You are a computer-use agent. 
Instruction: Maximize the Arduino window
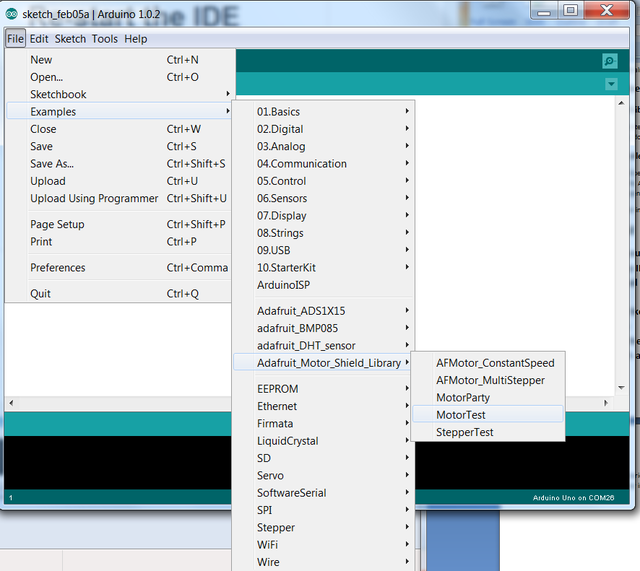pos(570,10)
